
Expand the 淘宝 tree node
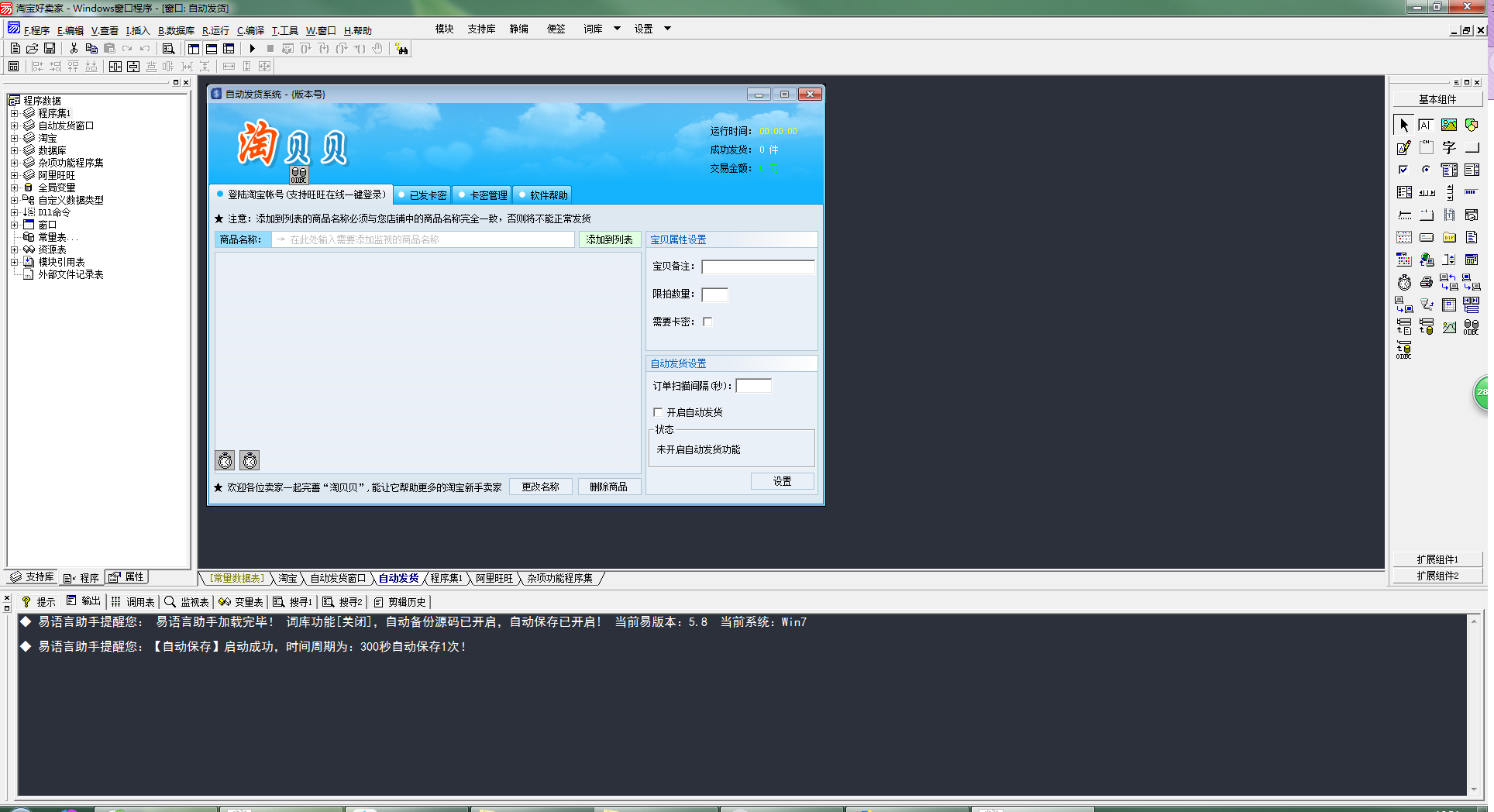pos(14,138)
